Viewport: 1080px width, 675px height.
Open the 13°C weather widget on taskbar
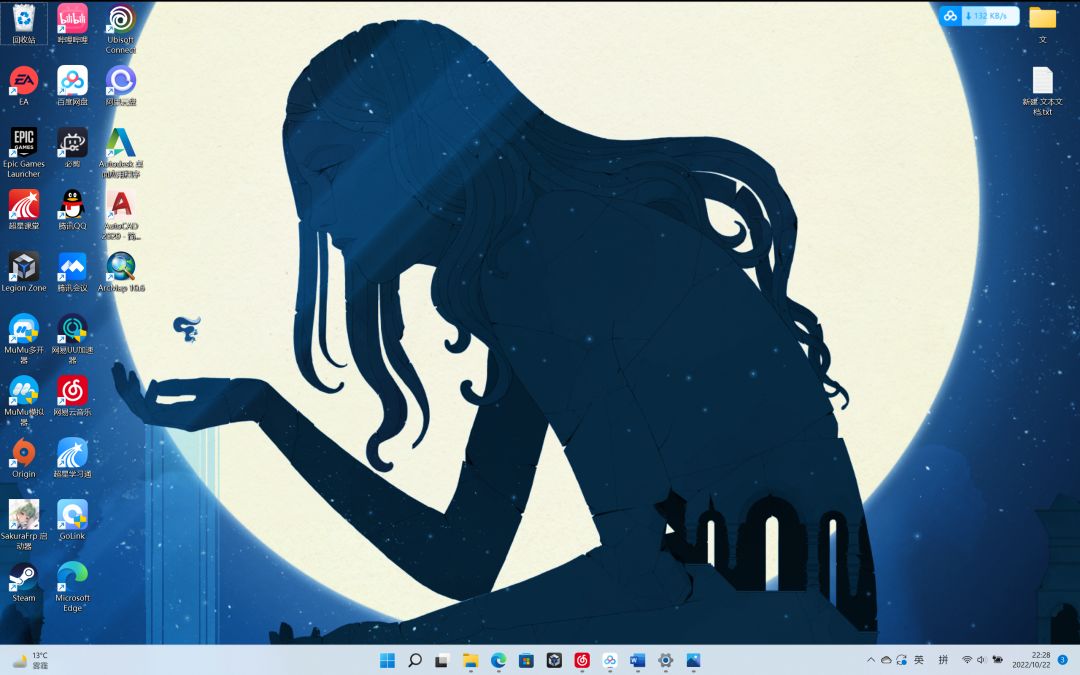point(30,661)
